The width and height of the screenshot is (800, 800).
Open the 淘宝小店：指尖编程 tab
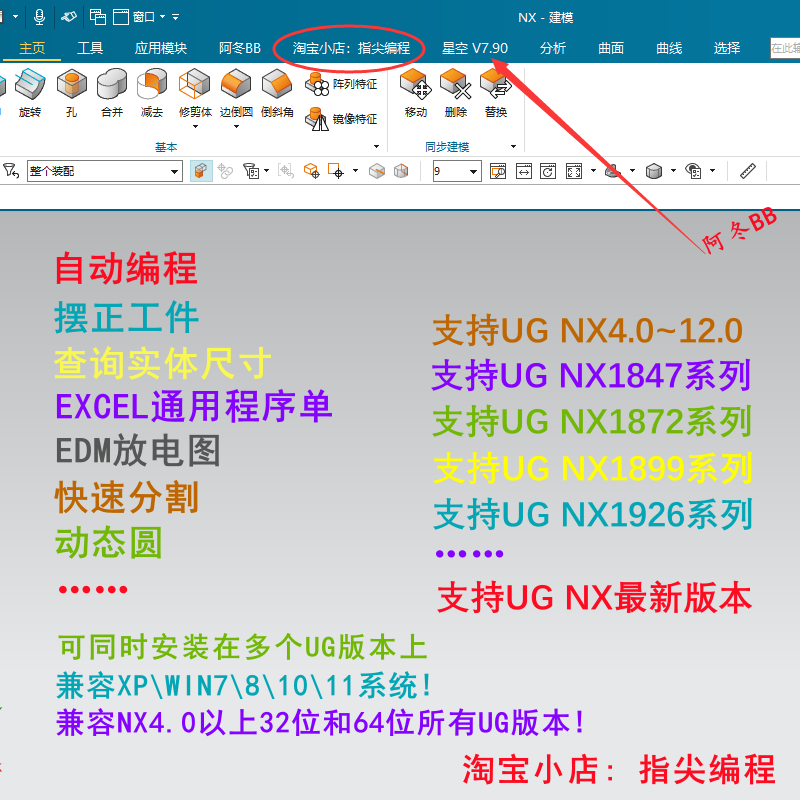point(351,48)
